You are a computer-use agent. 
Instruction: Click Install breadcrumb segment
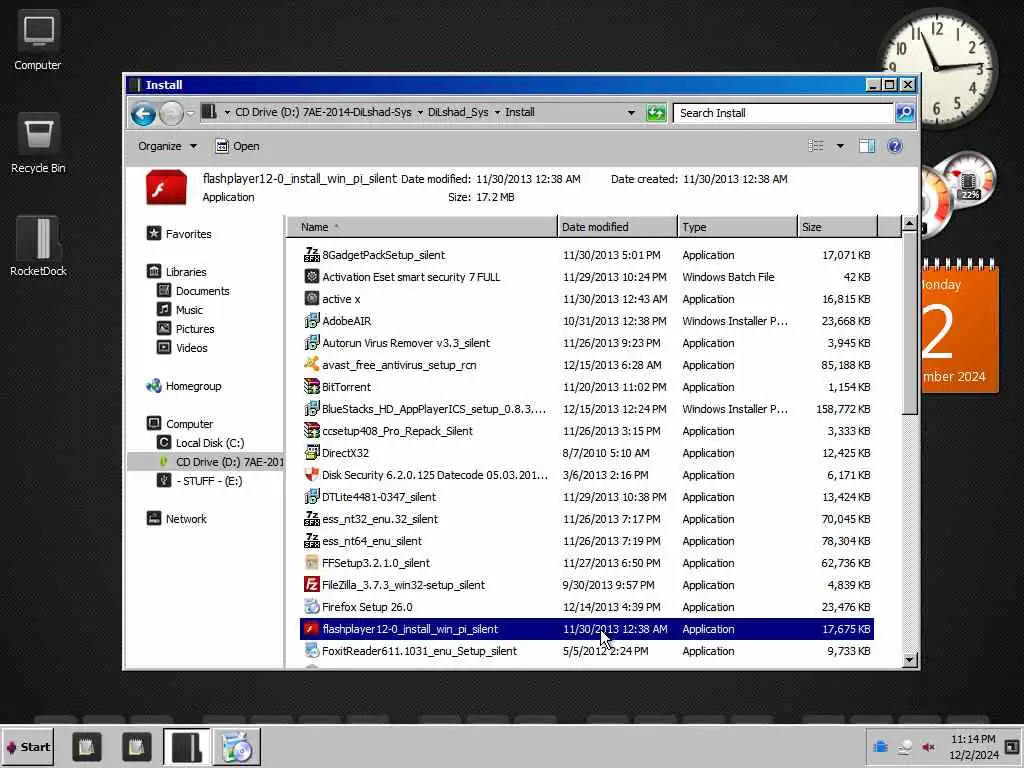coord(520,112)
